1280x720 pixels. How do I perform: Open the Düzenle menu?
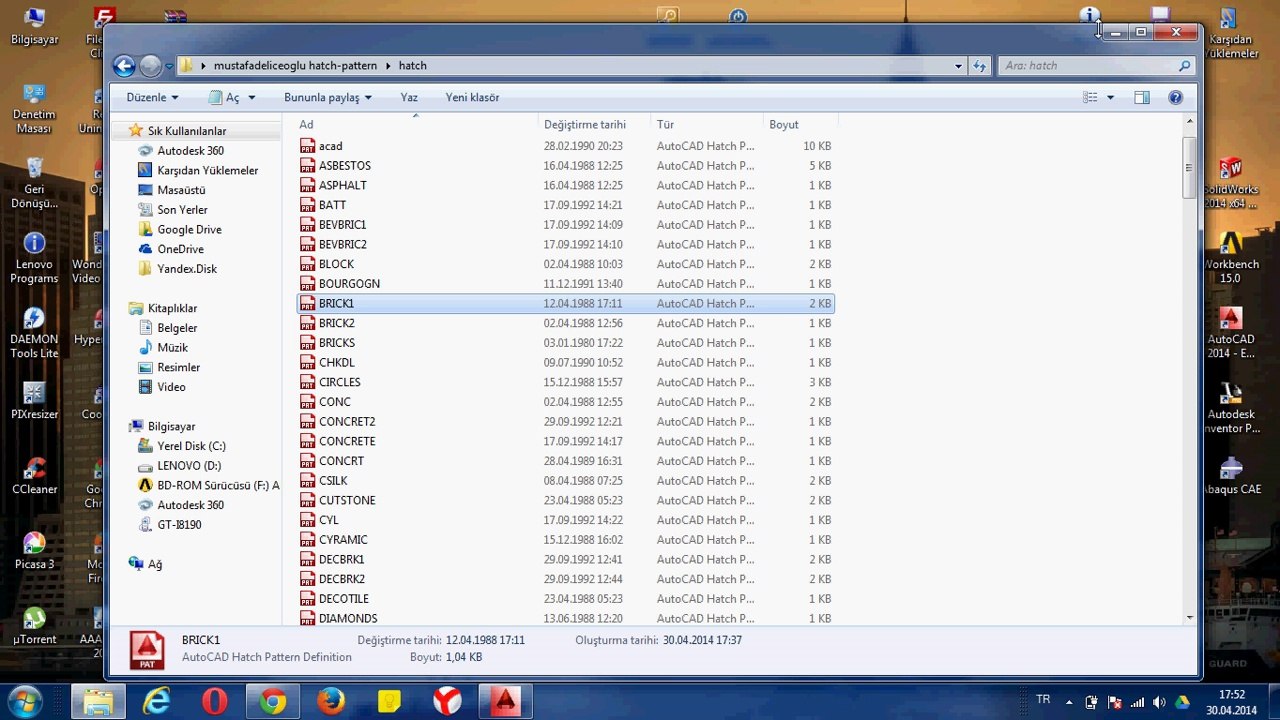click(152, 97)
